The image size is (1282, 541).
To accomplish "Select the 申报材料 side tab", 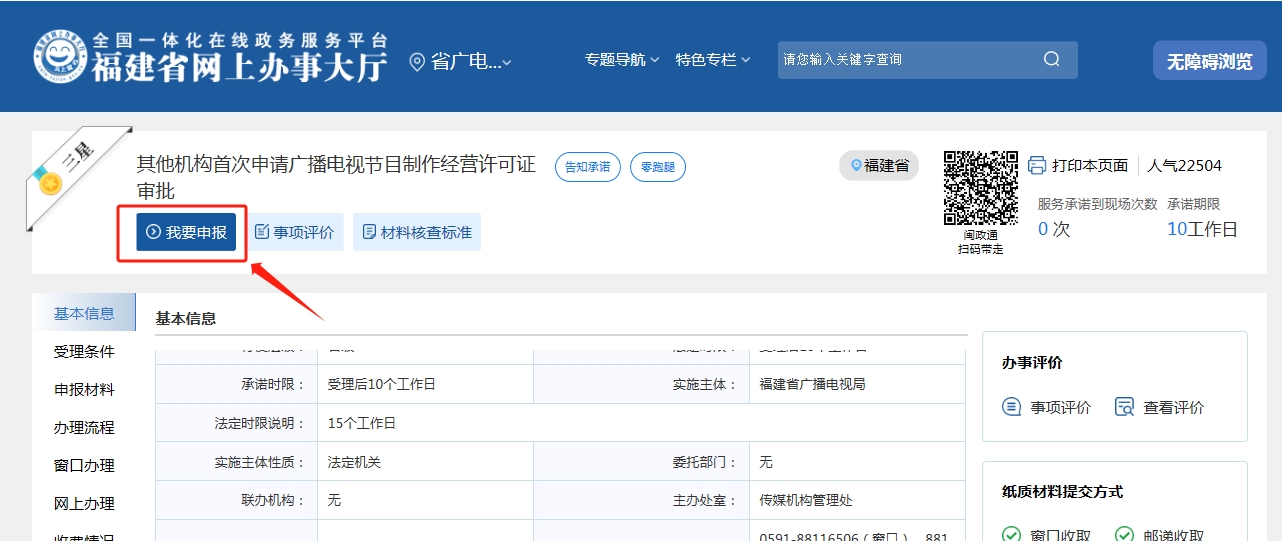I will click(x=84, y=390).
